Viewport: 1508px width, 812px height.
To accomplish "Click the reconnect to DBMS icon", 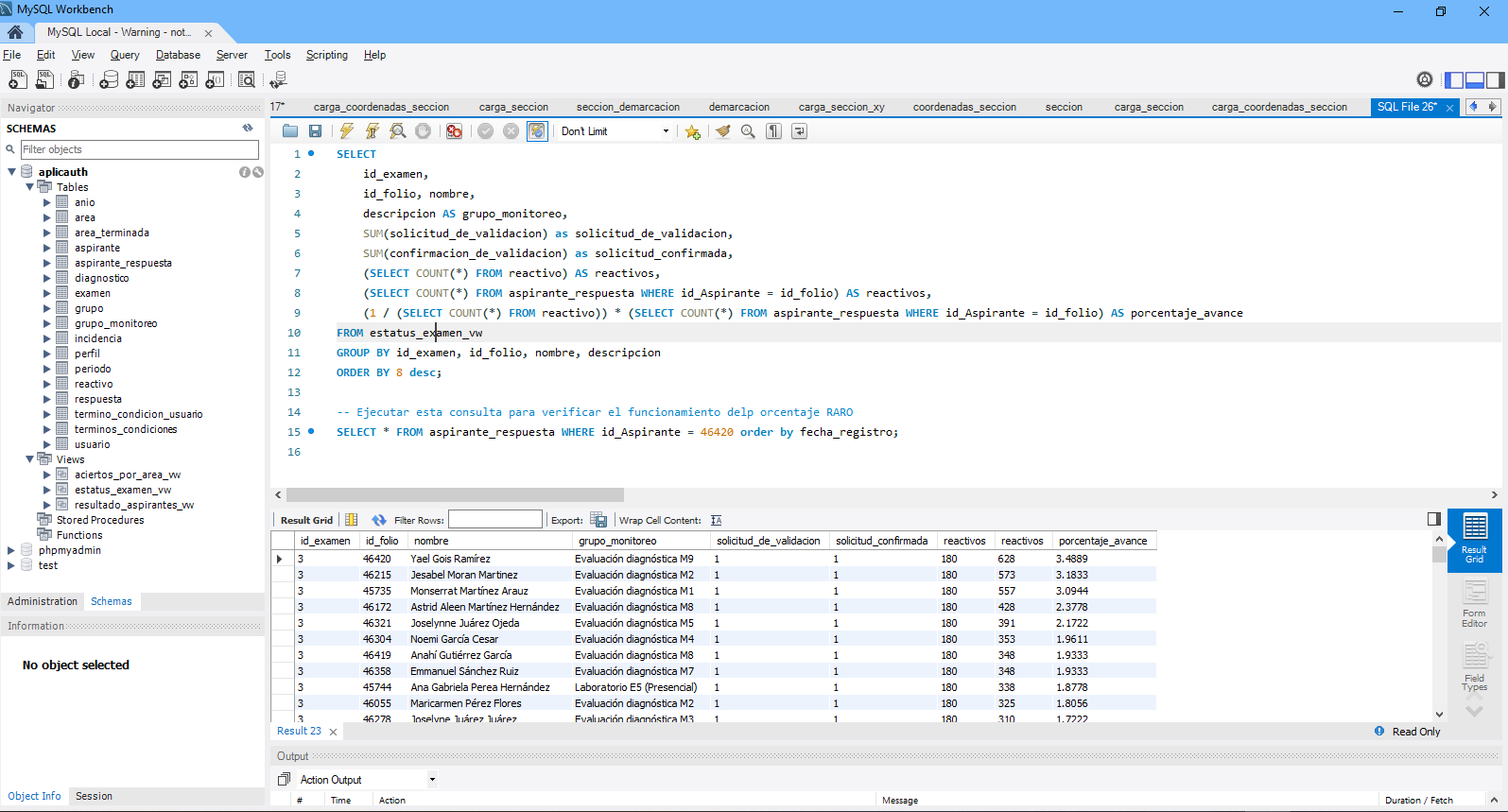I will click(x=277, y=80).
